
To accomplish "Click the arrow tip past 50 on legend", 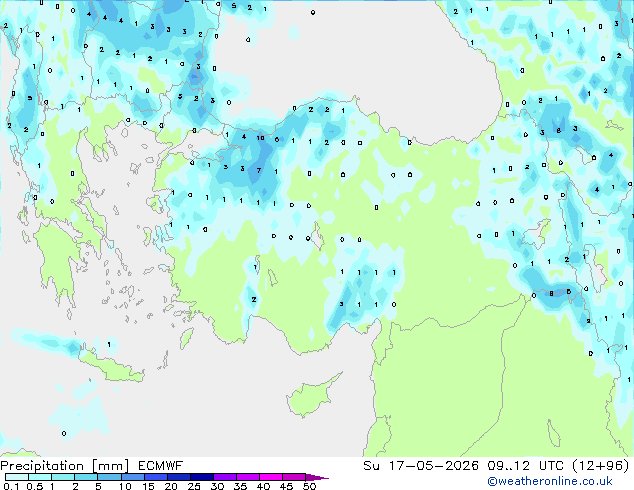I will [x=319, y=477].
